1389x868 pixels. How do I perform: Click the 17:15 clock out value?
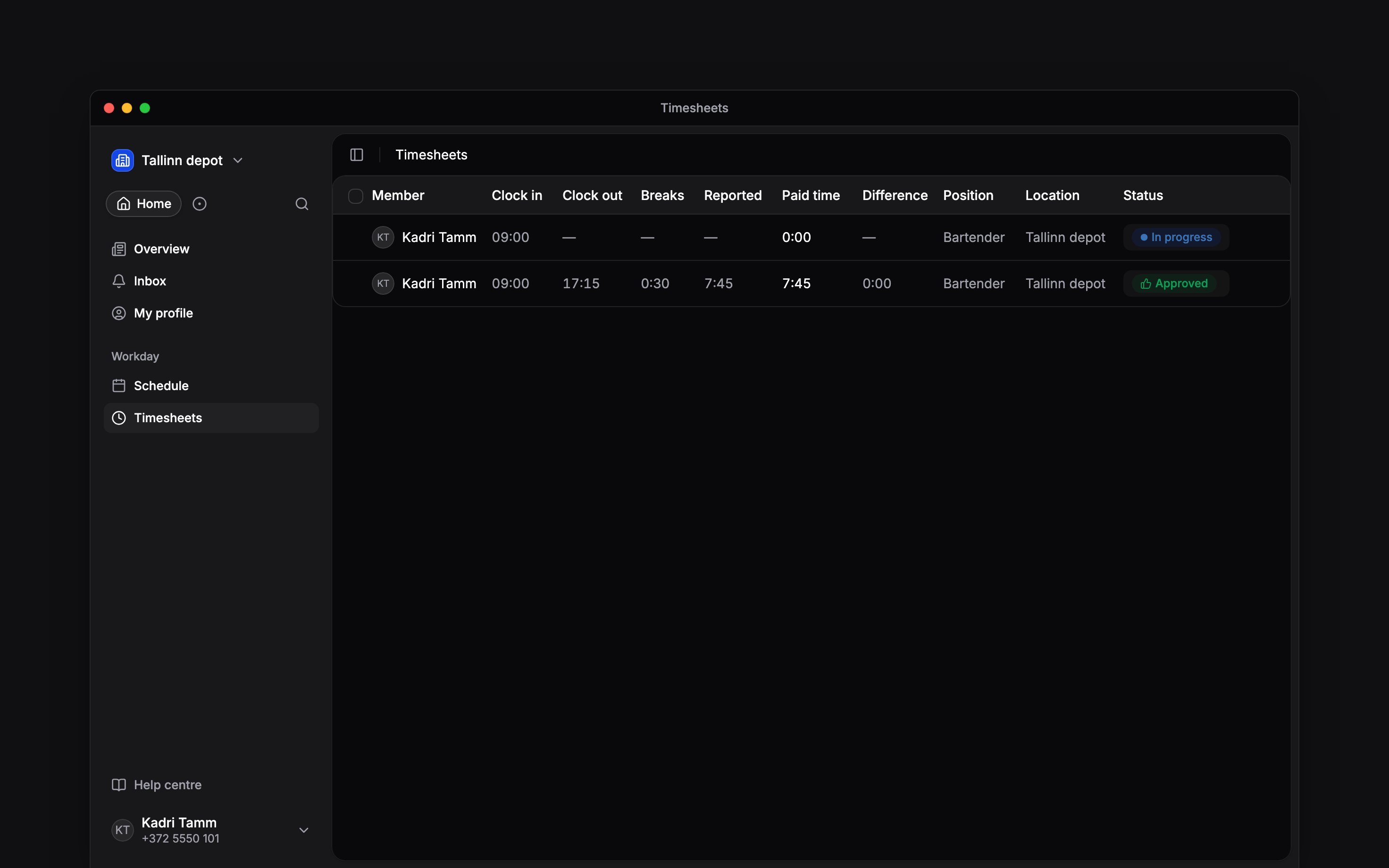(x=581, y=284)
